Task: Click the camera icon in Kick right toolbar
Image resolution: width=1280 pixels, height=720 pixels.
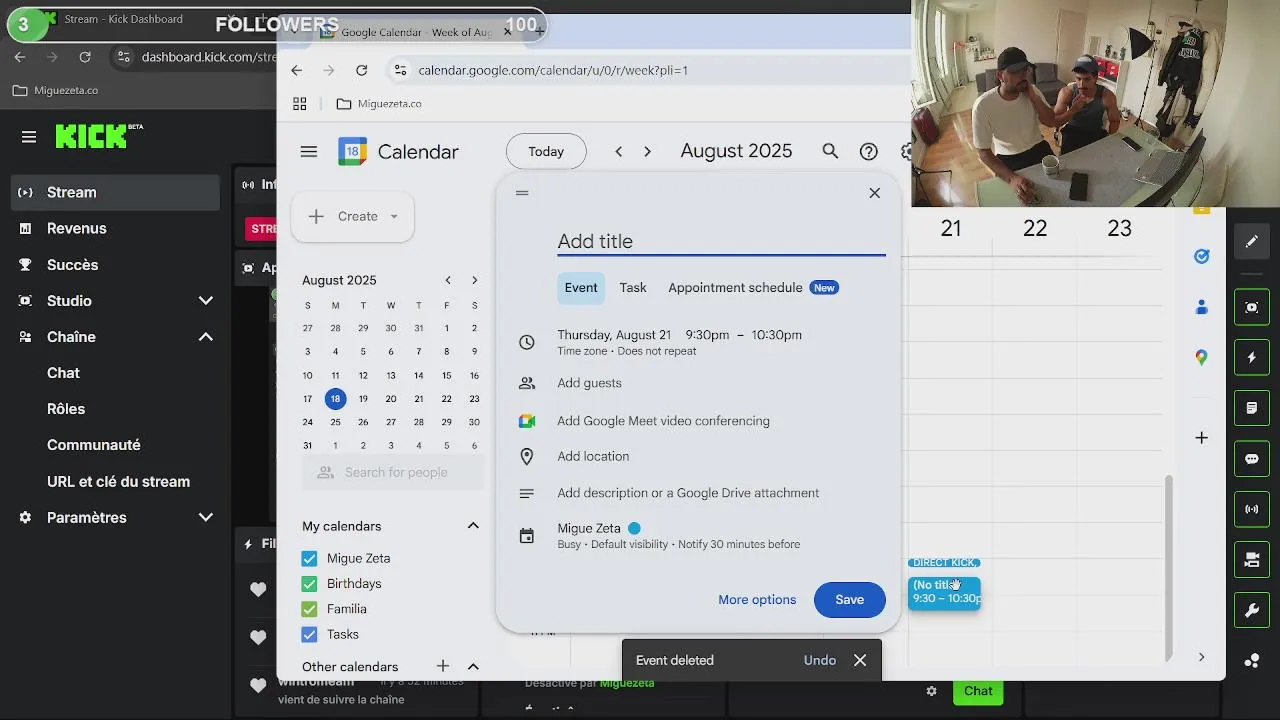Action: point(1252,560)
